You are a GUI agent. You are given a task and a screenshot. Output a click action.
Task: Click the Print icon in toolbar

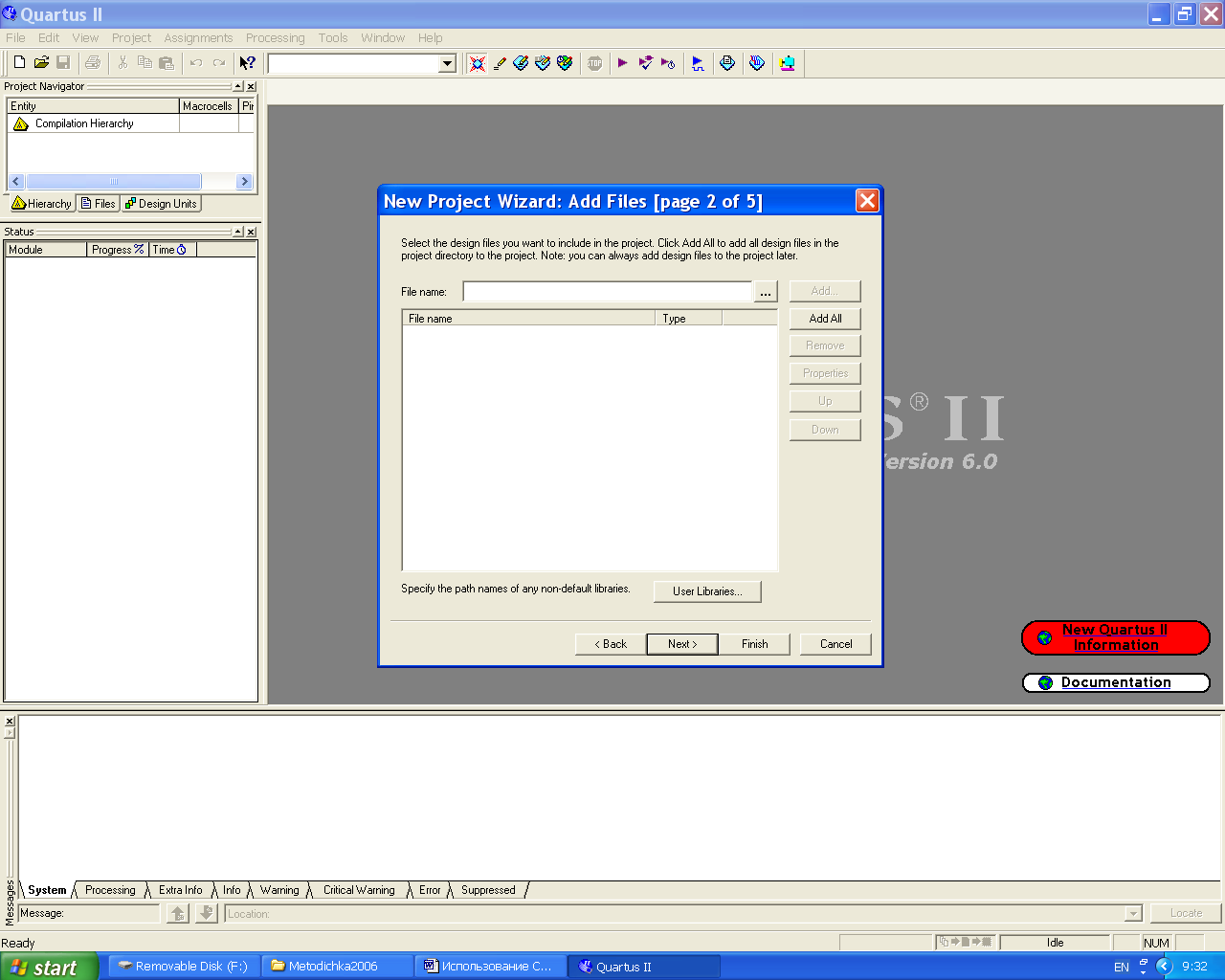pos(93,63)
